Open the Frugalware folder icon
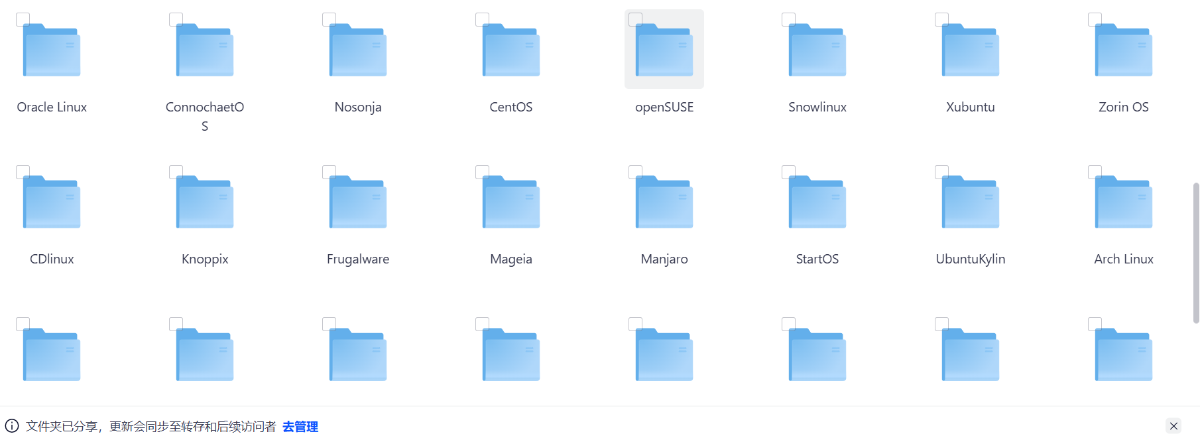The width and height of the screenshot is (1200, 436). (358, 202)
